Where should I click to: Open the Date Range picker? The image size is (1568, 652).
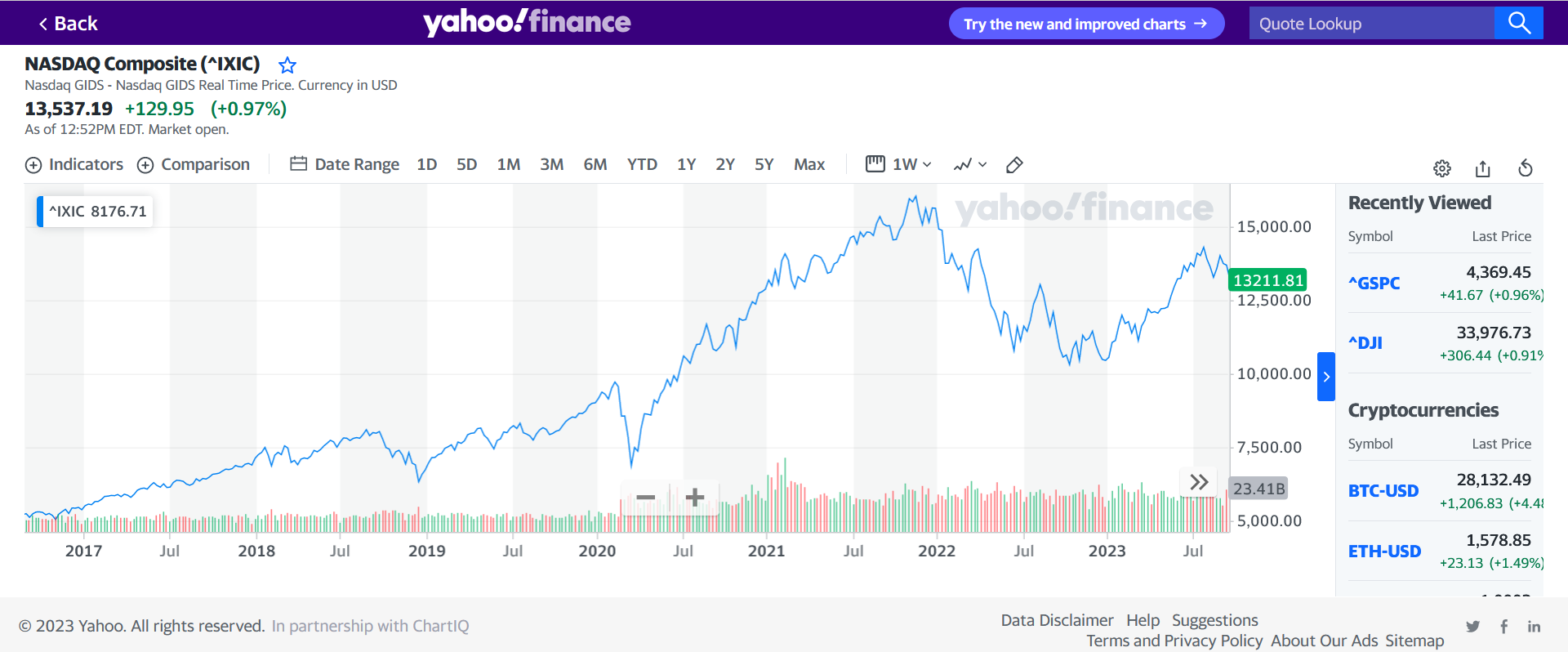pos(345,164)
